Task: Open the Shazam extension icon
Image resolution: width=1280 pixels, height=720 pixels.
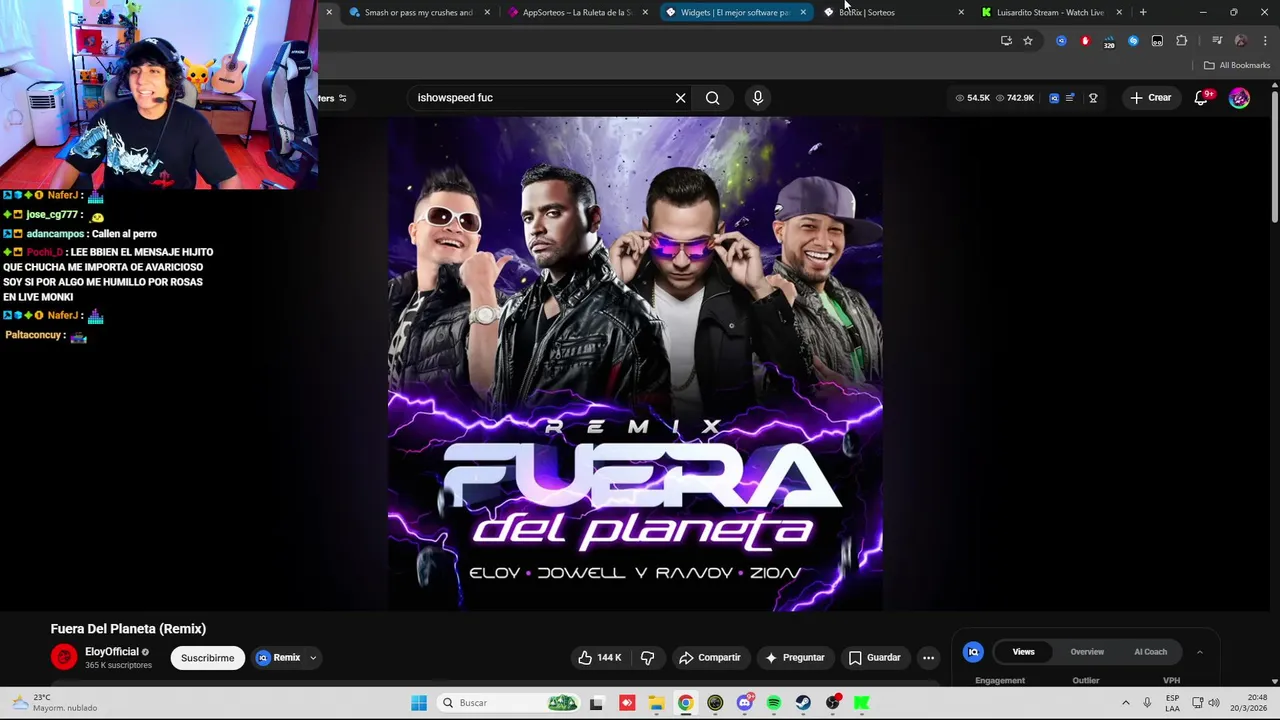Action: tap(1133, 41)
